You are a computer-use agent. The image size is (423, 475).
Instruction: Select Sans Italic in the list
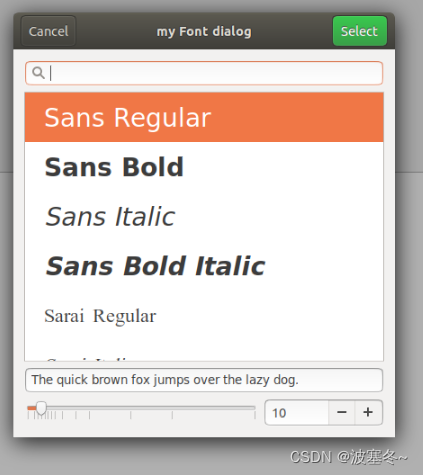click(x=204, y=216)
